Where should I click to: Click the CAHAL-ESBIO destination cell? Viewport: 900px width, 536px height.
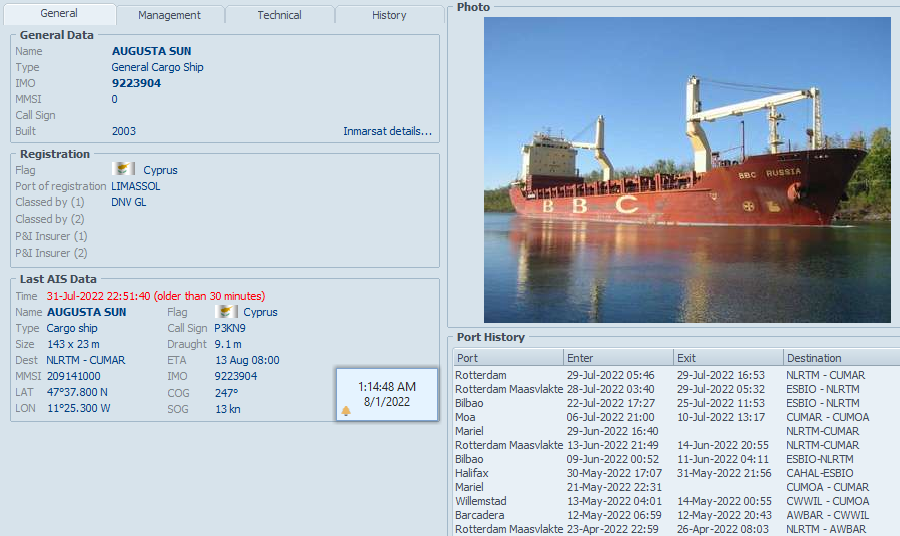point(820,473)
